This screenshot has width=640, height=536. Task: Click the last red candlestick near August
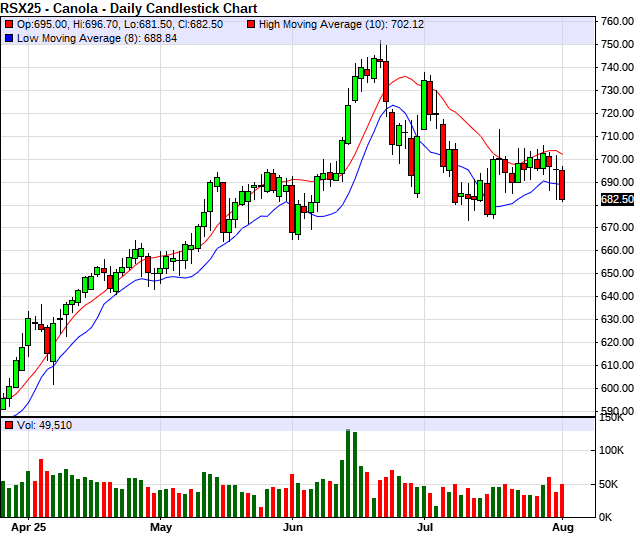562,185
